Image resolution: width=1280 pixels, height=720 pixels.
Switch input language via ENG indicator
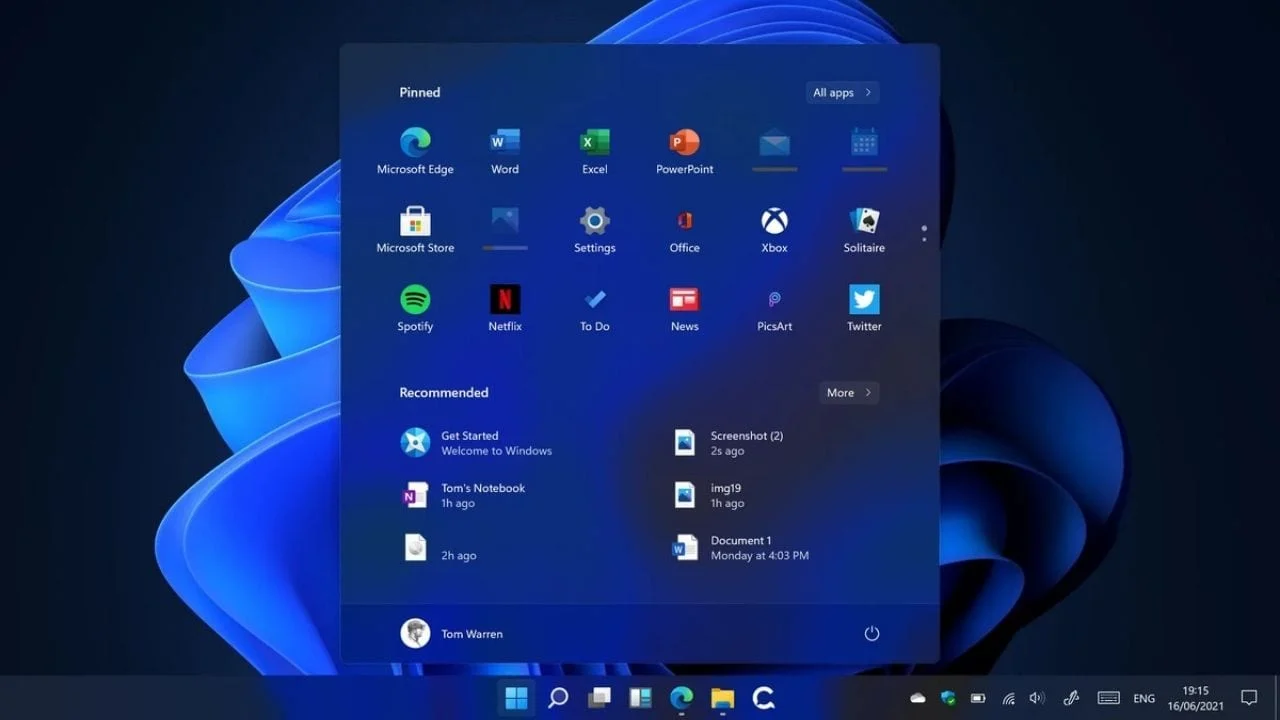1144,699
